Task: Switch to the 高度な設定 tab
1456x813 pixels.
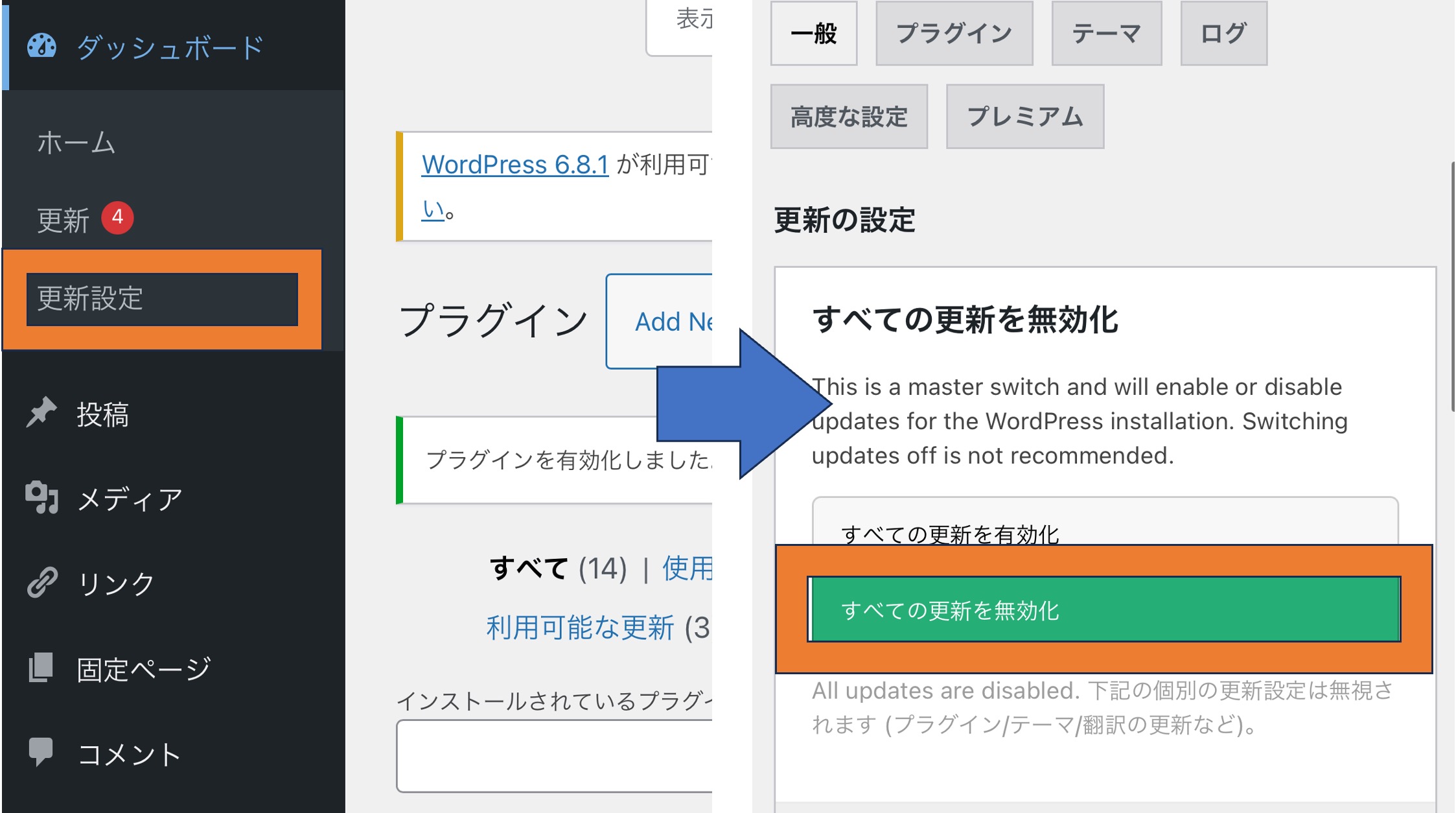Action: (x=849, y=117)
